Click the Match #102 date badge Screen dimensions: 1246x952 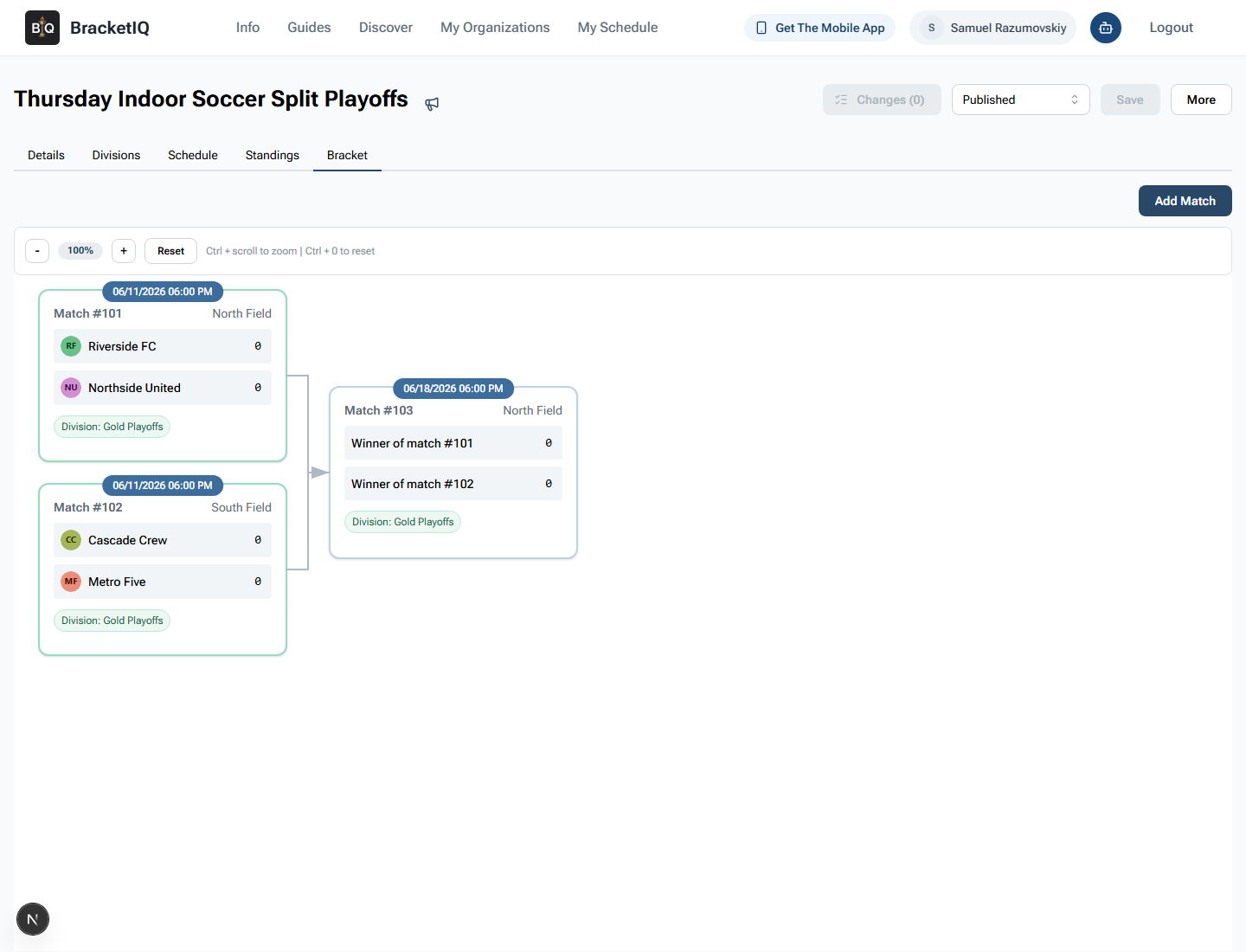(163, 486)
